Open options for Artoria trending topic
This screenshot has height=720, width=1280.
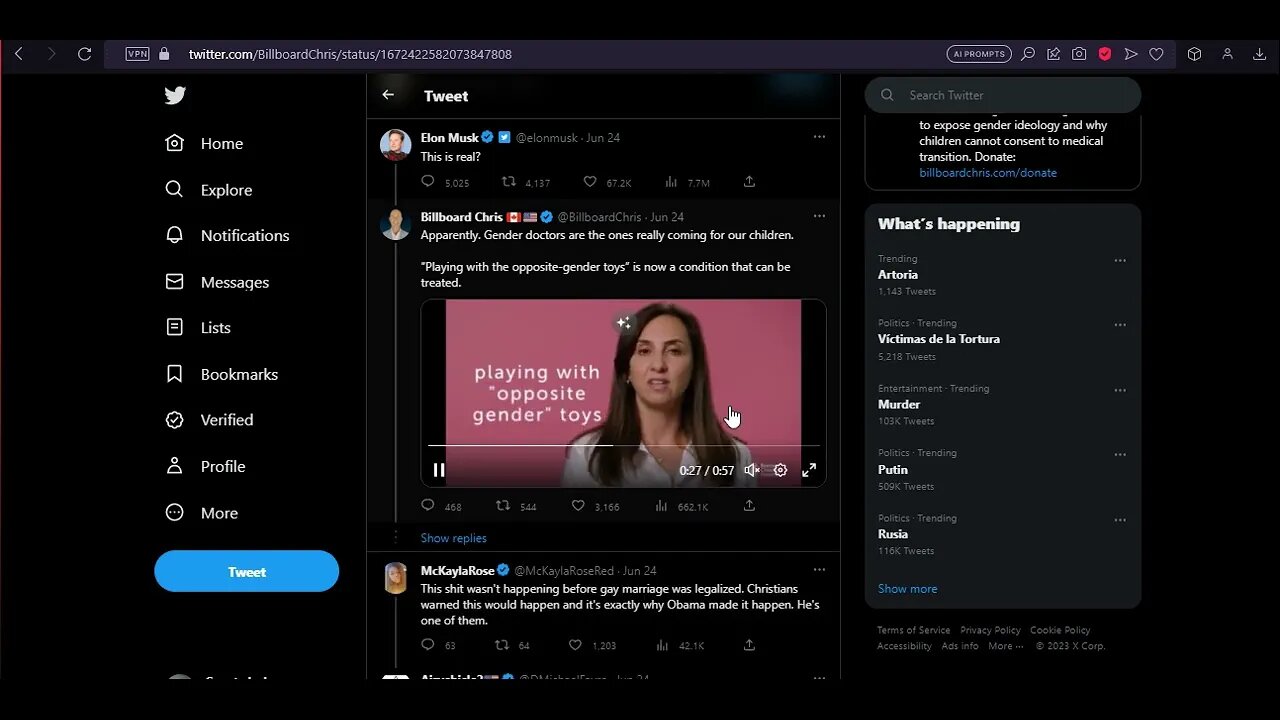1120,260
